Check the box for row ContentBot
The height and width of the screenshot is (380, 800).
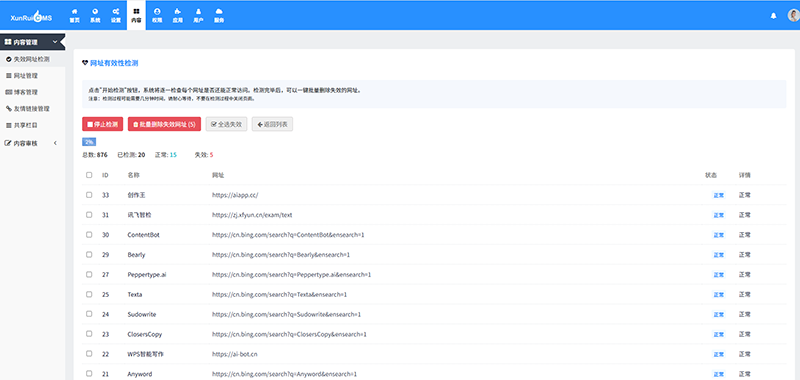[89, 235]
